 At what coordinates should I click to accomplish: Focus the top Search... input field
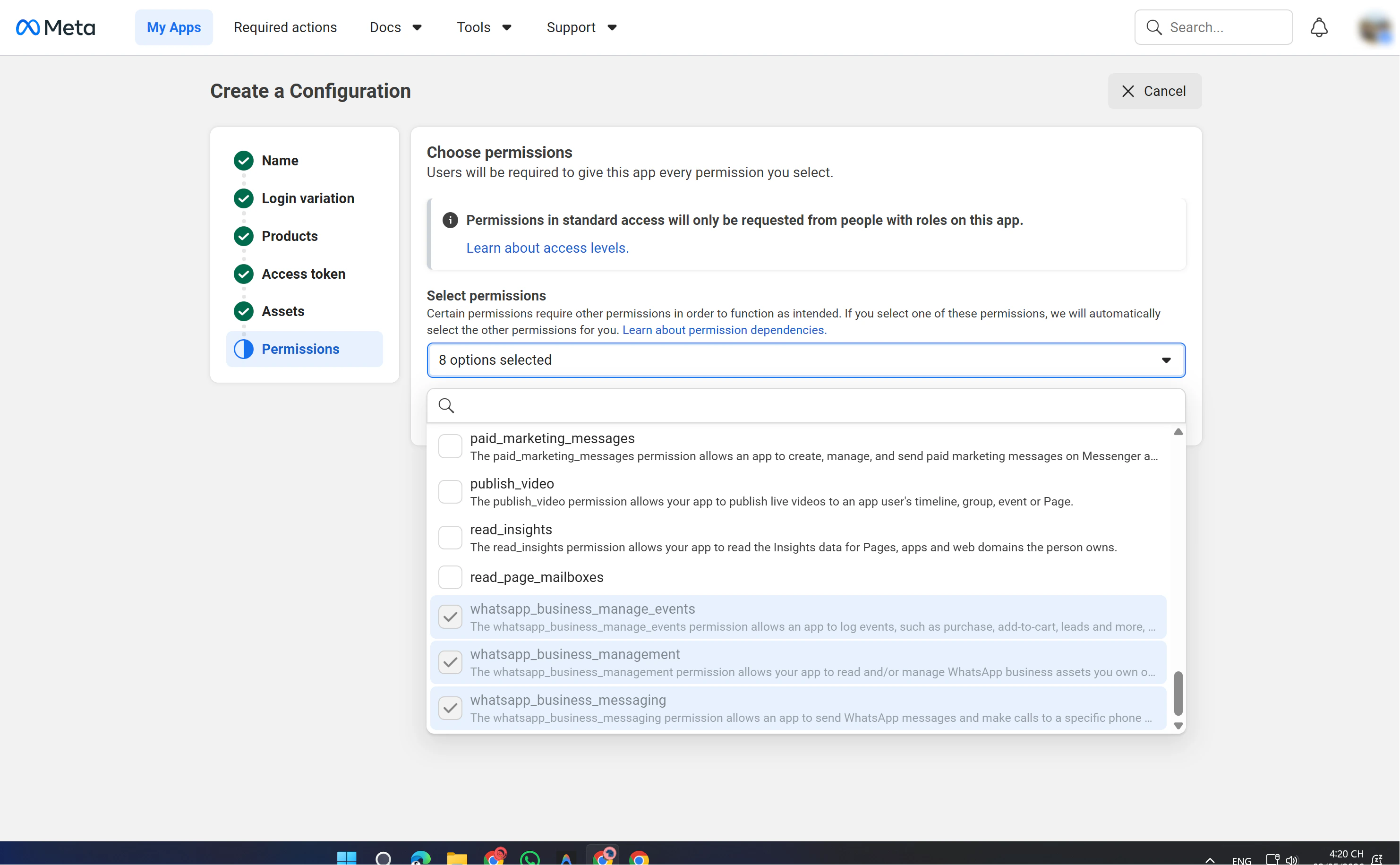tap(1213, 27)
